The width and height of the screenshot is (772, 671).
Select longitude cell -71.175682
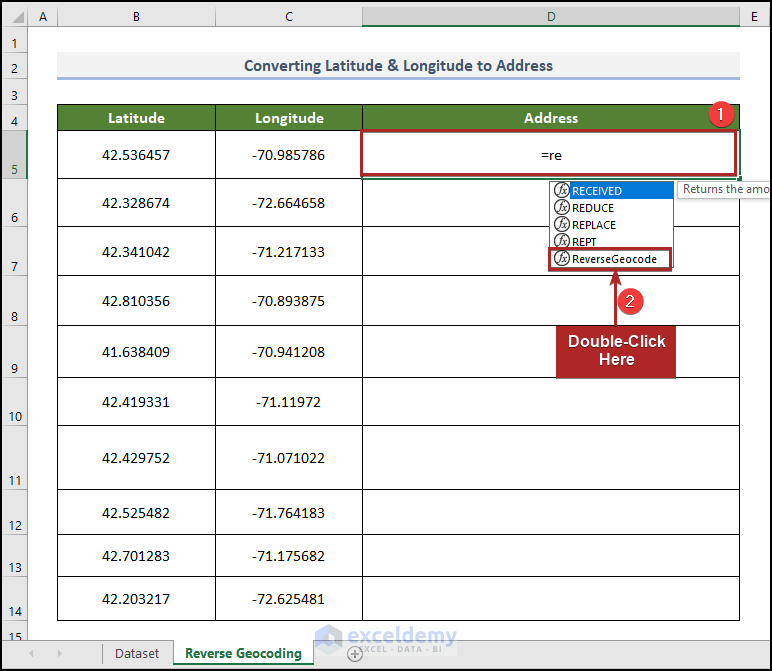289,556
